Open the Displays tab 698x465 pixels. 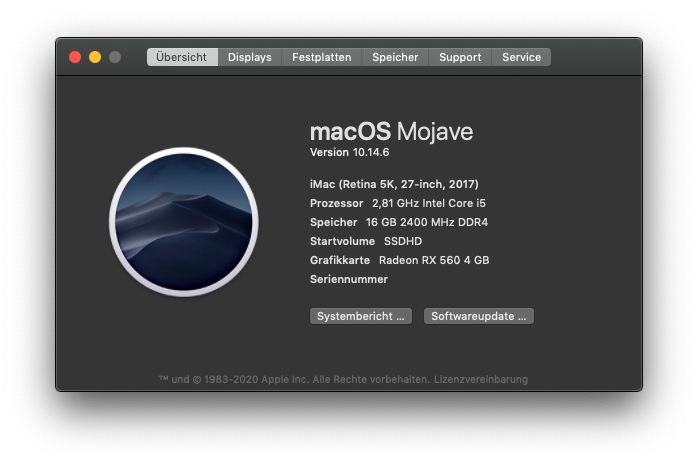click(x=250, y=57)
